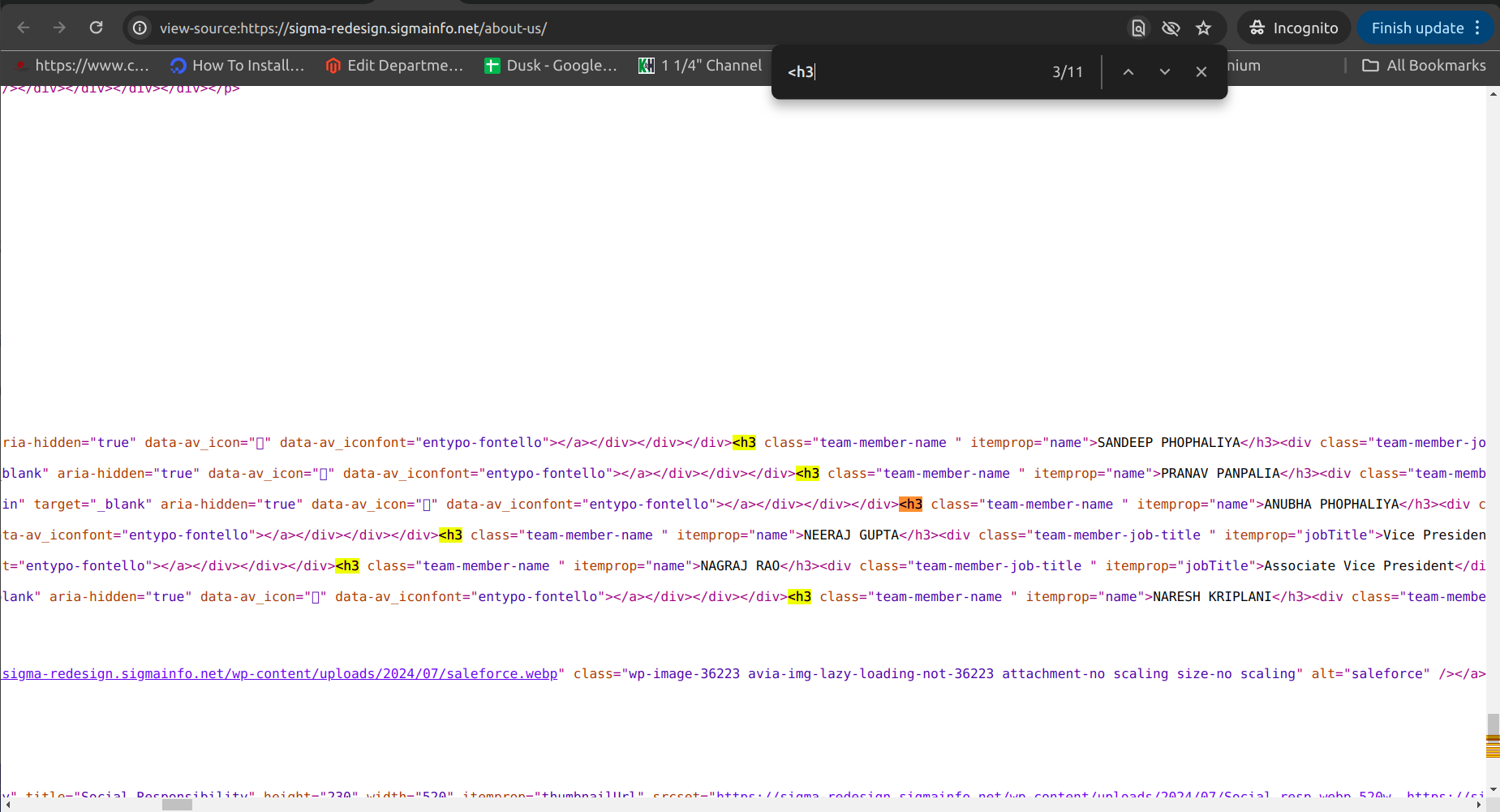The image size is (1500, 812).
Task: Open the saleforce.webp source link
Action: point(280,674)
